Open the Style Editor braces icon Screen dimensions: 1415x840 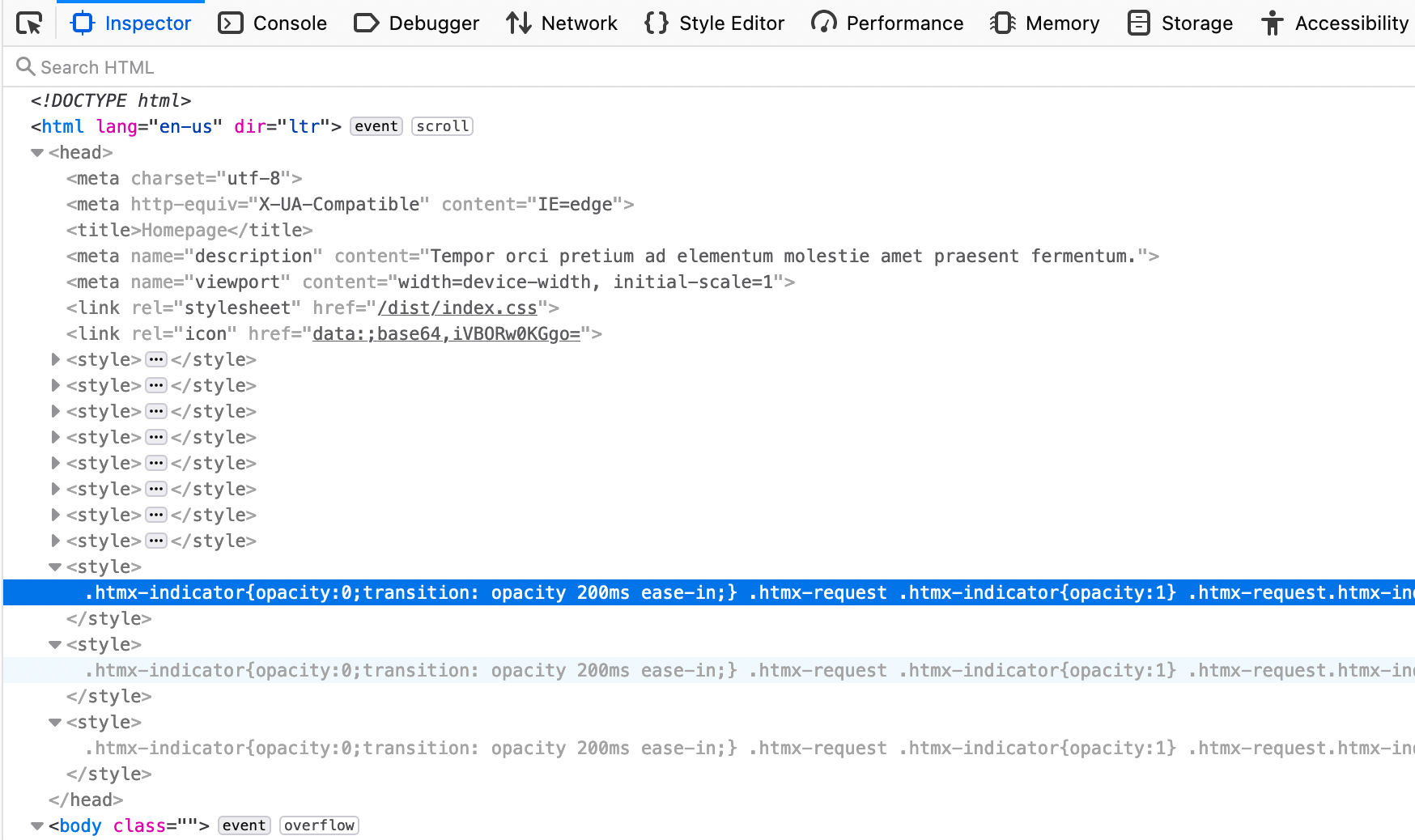(655, 23)
